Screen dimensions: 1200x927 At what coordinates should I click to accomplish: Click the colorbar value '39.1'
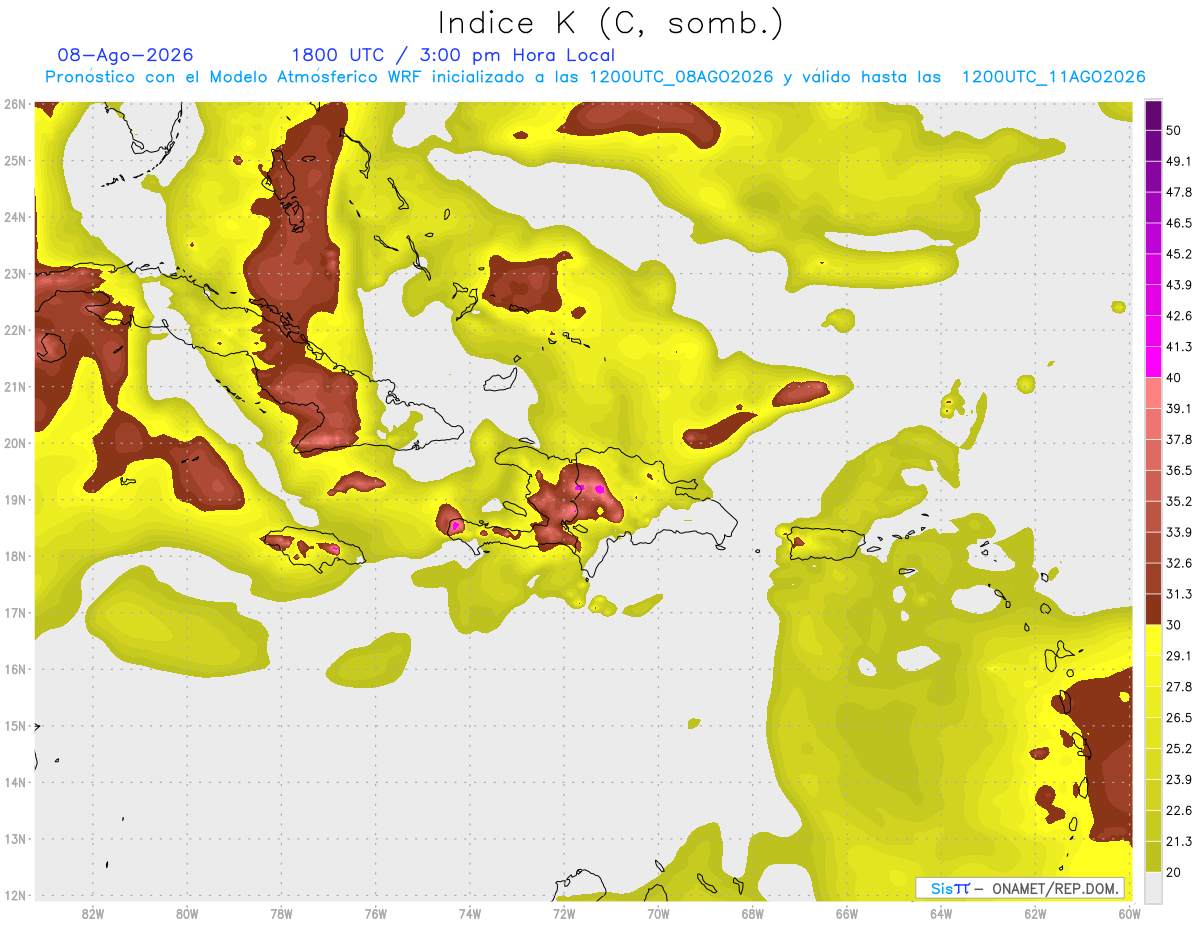[1178, 408]
